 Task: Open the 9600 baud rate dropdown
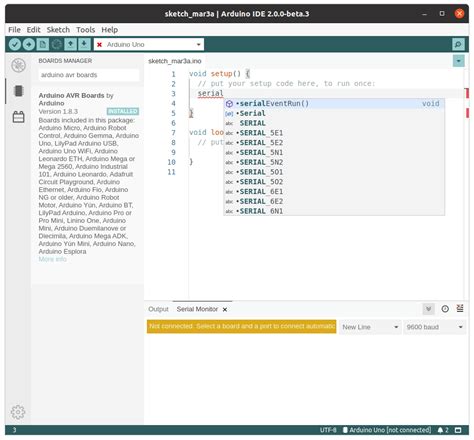pos(434,327)
